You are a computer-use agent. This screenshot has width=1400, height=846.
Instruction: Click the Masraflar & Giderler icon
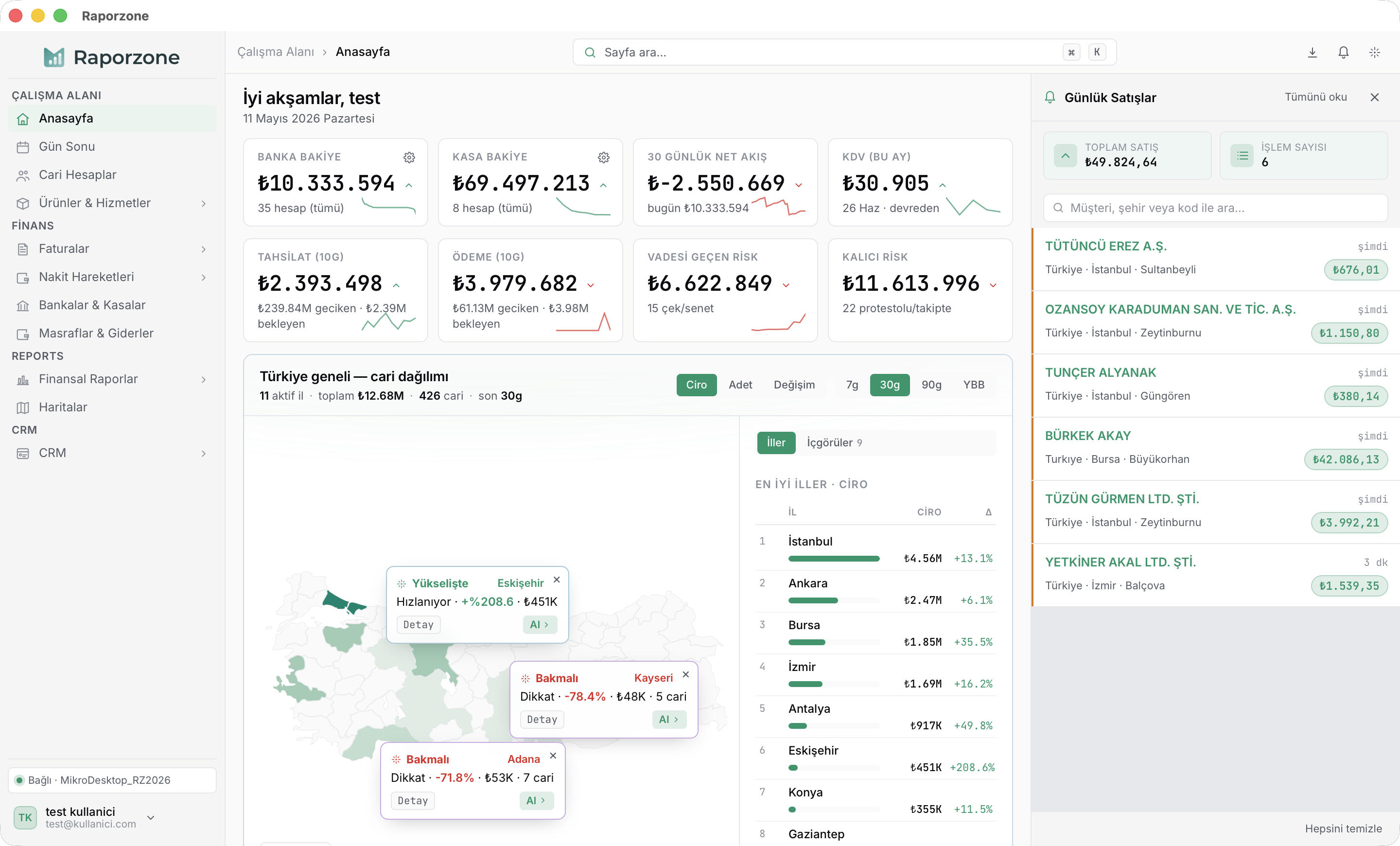(x=23, y=334)
